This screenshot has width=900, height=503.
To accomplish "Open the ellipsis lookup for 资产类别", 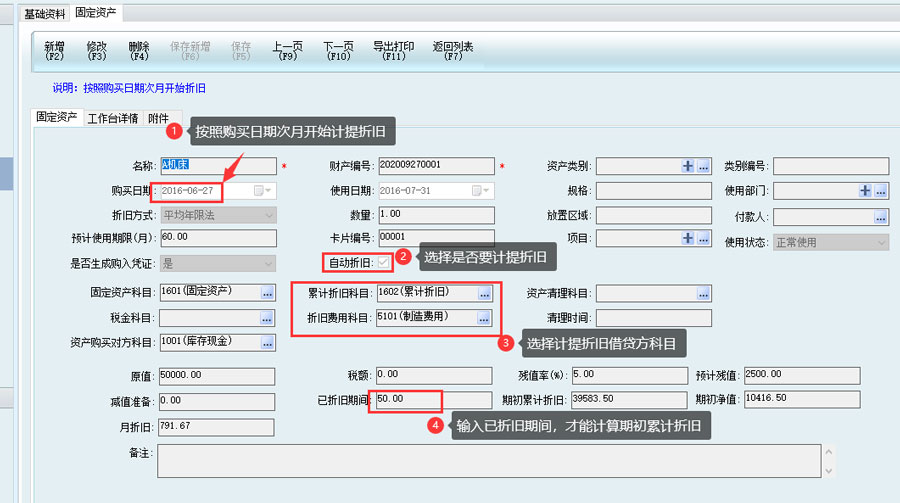I will (x=704, y=166).
